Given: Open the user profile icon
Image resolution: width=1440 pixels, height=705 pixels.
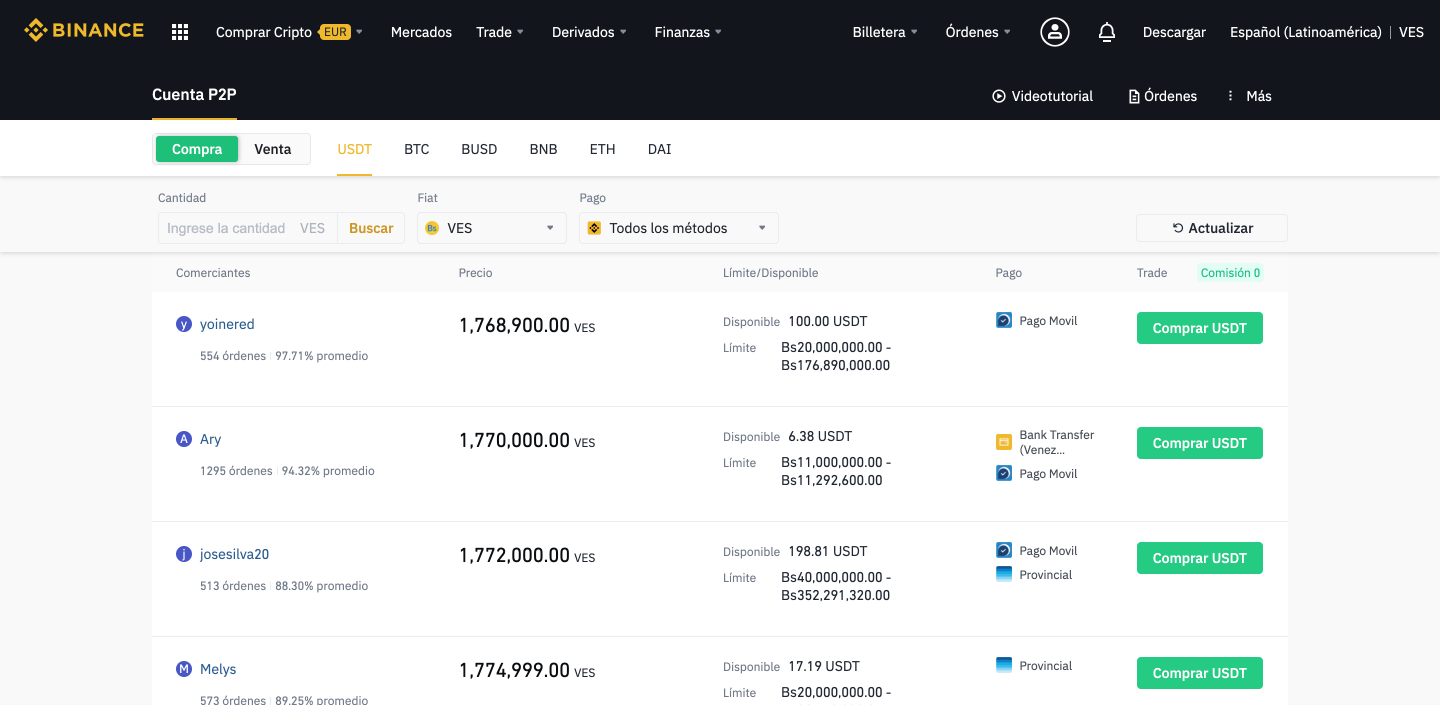Looking at the screenshot, I should pyautogui.click(x=1055, y=32).
